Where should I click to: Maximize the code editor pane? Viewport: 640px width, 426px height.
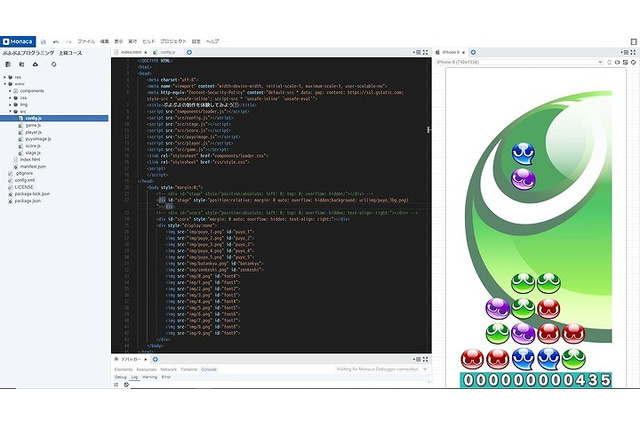pos(425,52)
